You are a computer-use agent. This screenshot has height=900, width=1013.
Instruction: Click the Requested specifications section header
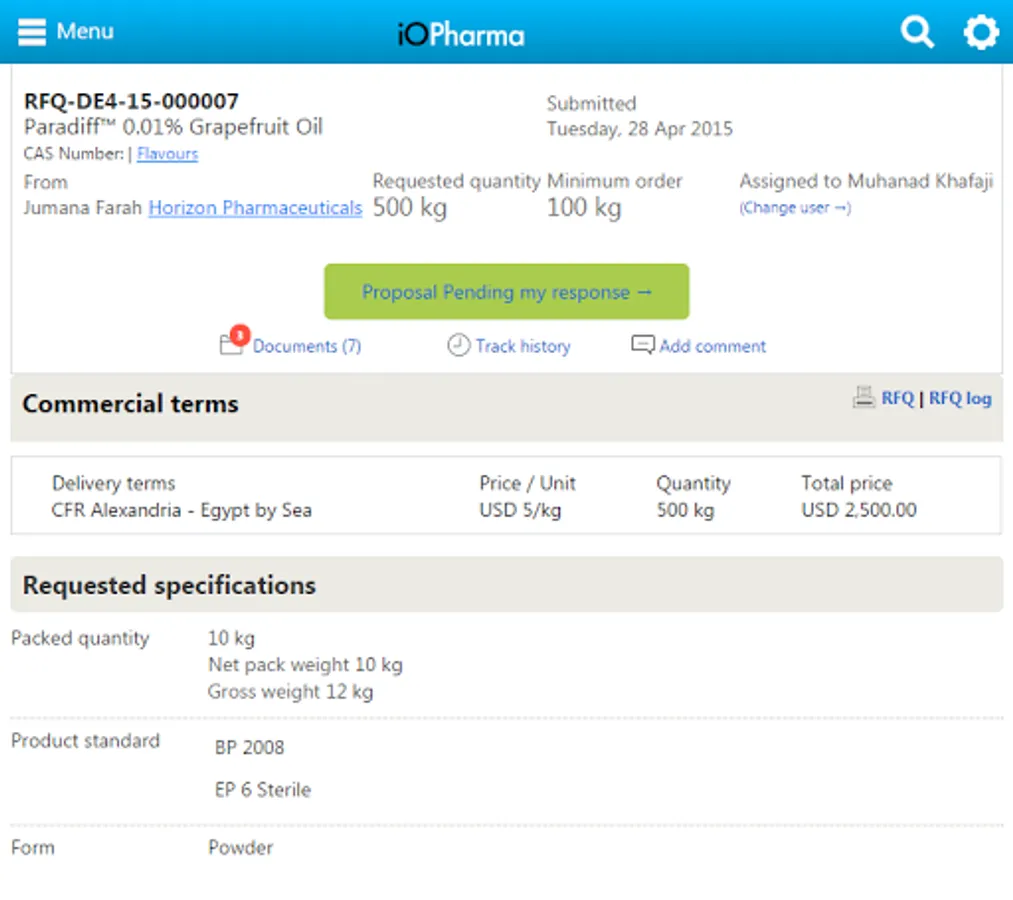506,585
